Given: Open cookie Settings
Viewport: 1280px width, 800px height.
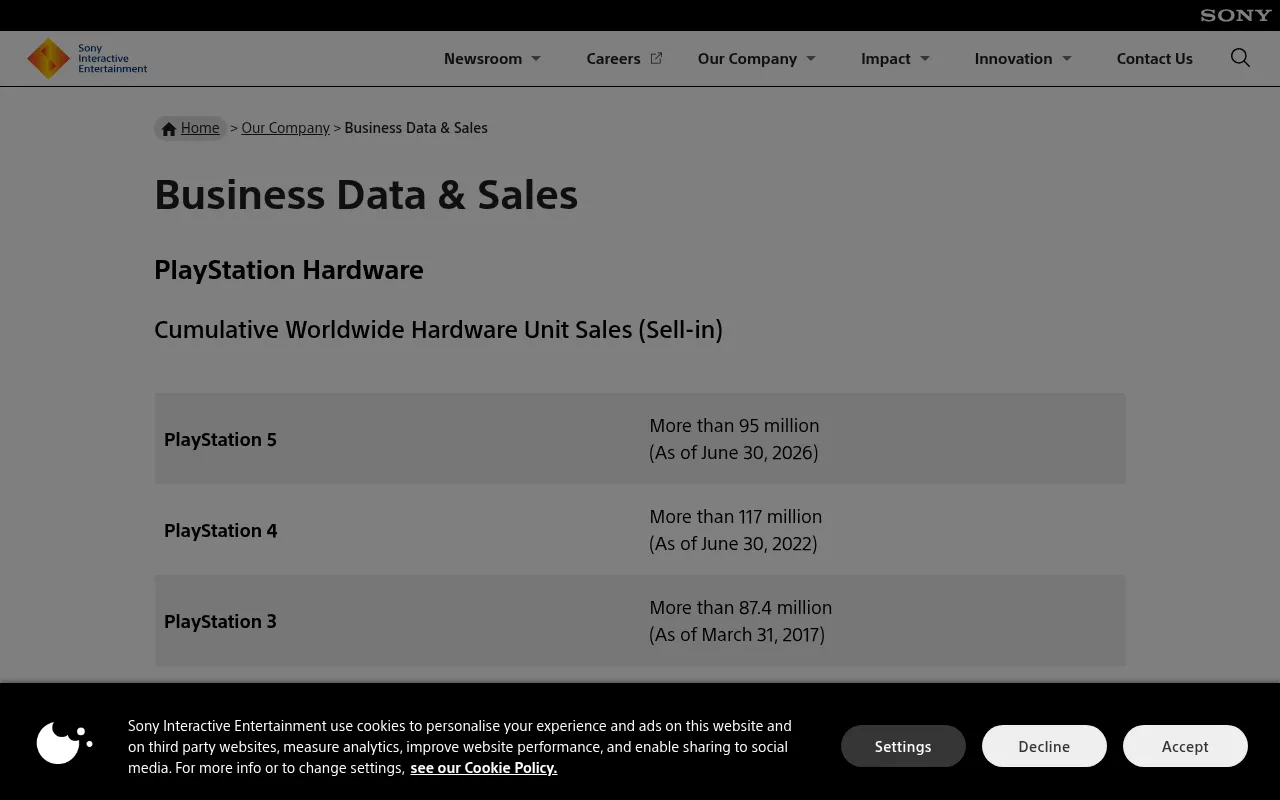Looking at the screenshot, I should (x=903, y=746).
